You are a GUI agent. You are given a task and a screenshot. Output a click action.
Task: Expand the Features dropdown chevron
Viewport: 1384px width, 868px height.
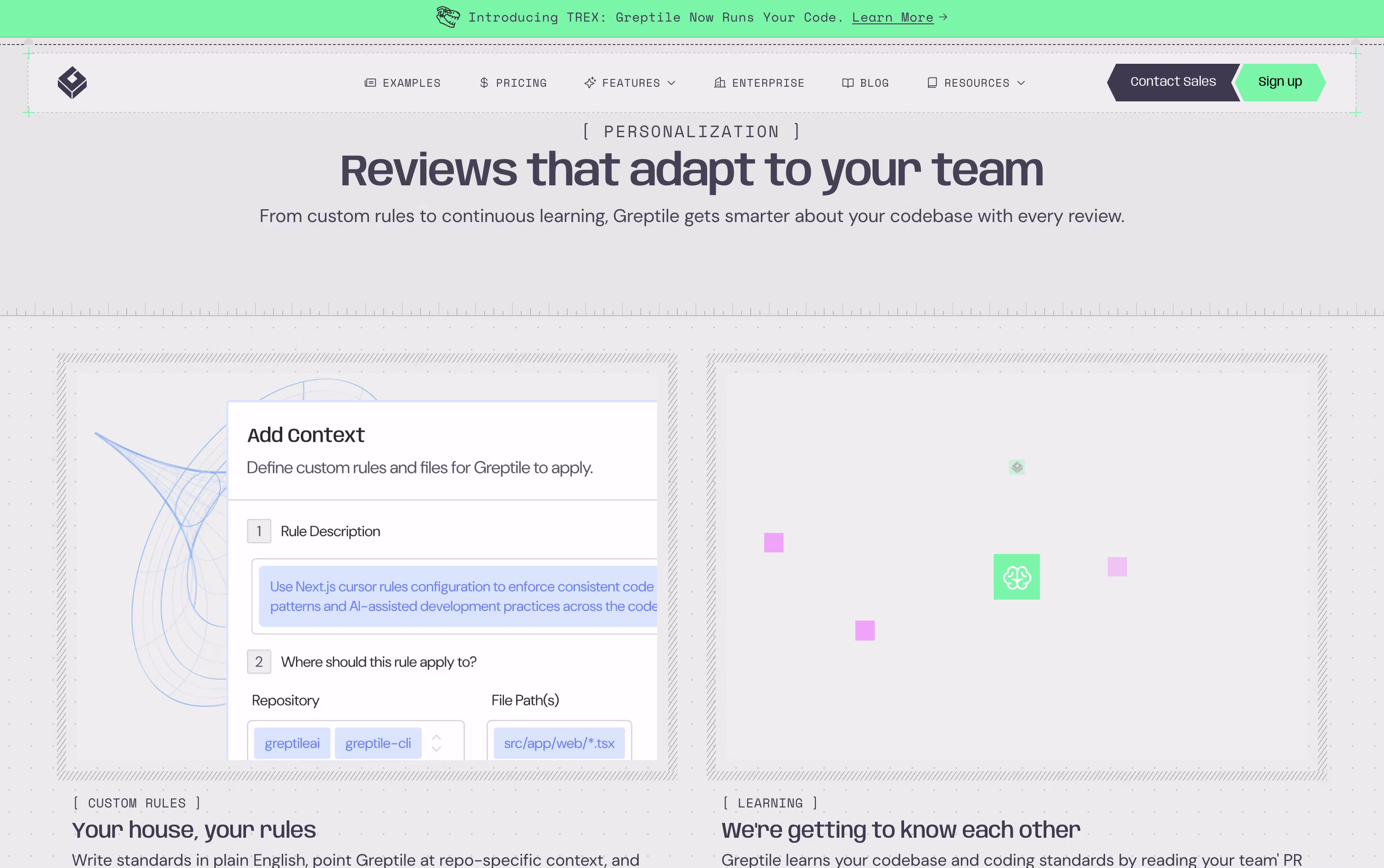(x=671, y=83)
